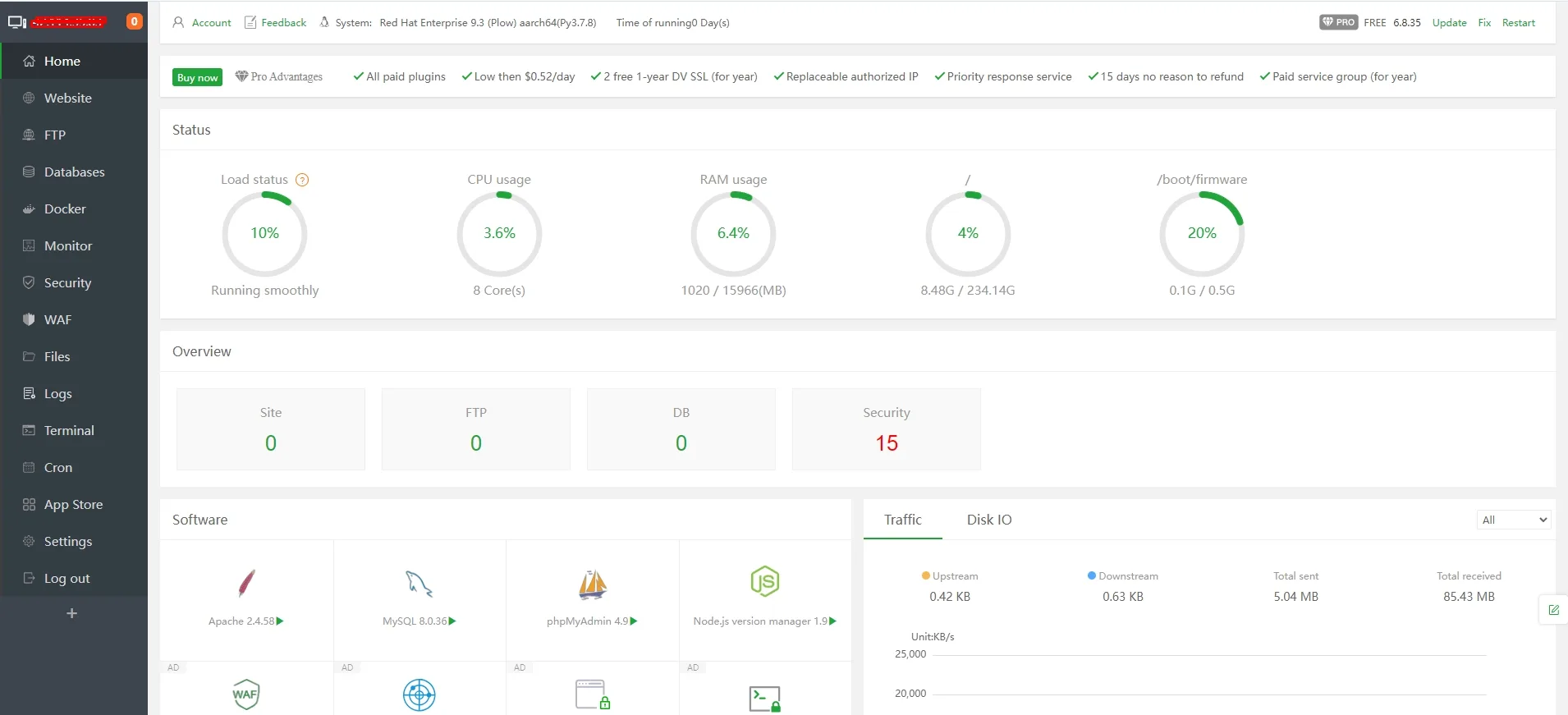Viewport: 1568px width, 715px height.
Task: Click the phpMyAdmin sailboat icon
Action: [x=592, y=584]
